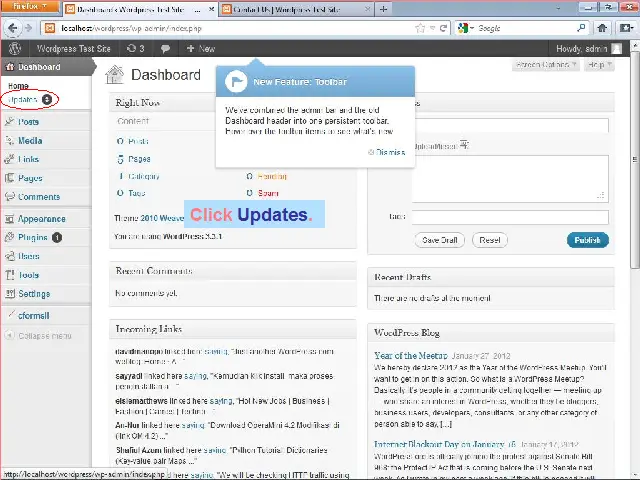Open a new browser tab with plus
The image size is (640, 480).
click(x=383, y=9)
